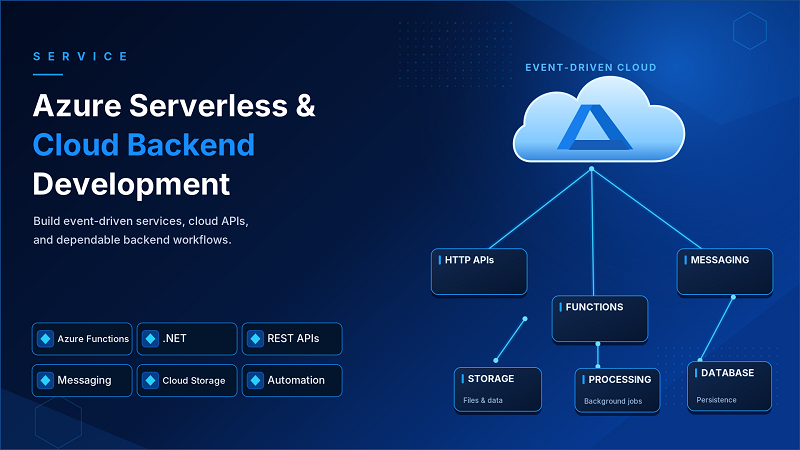This screenshot has height=450, width=800.
Task: Select the .NET chip
Action: click(187, 339)
